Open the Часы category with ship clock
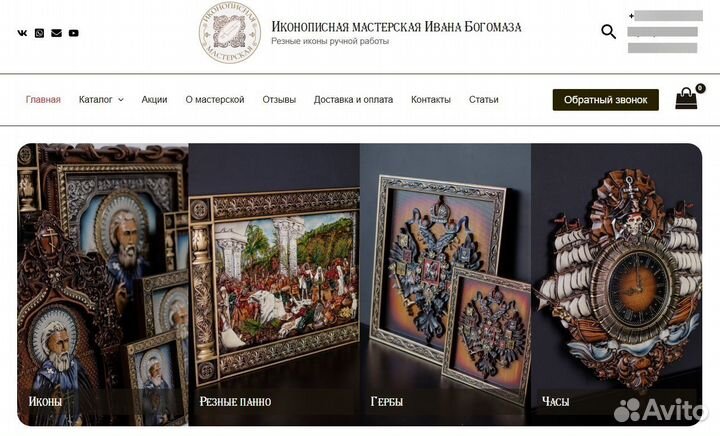This screenshot has width=720, height=436. (x=616, y=285)
